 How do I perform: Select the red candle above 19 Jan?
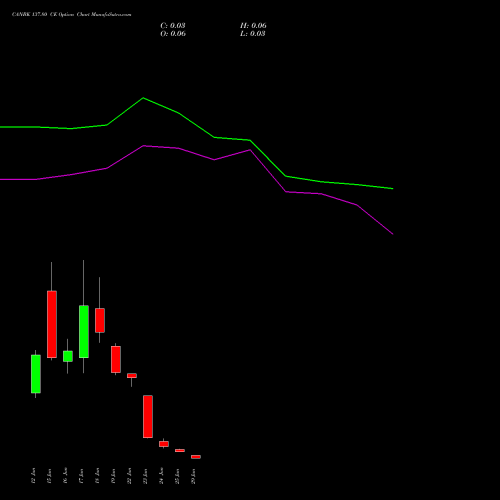pyautogui.click(x=116, y=359)
